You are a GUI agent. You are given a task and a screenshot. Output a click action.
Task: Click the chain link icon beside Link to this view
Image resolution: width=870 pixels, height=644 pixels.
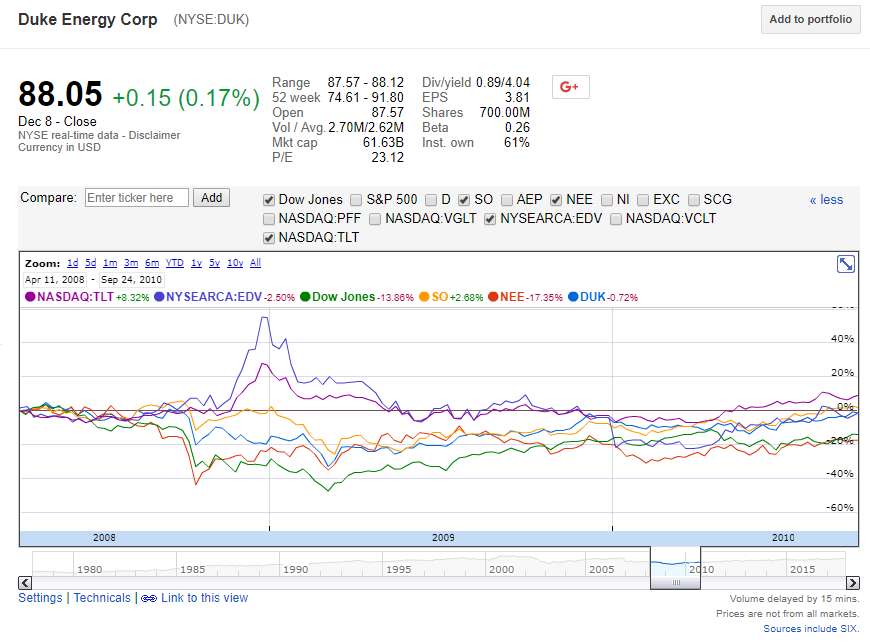pos(149,599)
